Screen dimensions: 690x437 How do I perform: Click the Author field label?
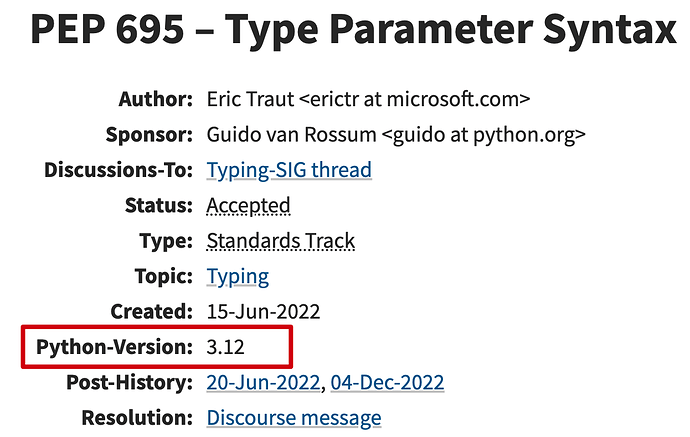click(156, 99)
